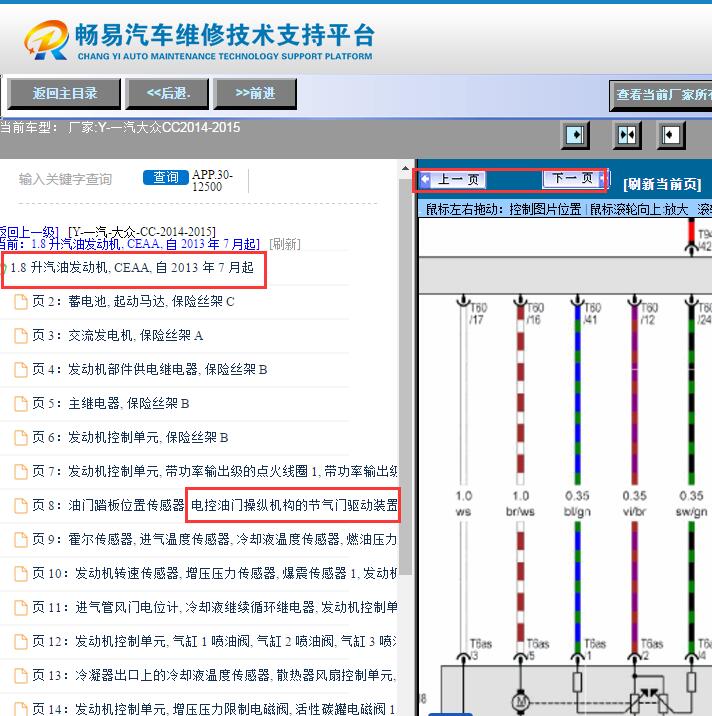Open 页 7: 带功率输出级的点火线圈
This screenshot has width=712, height=716.
coord(214,471)
